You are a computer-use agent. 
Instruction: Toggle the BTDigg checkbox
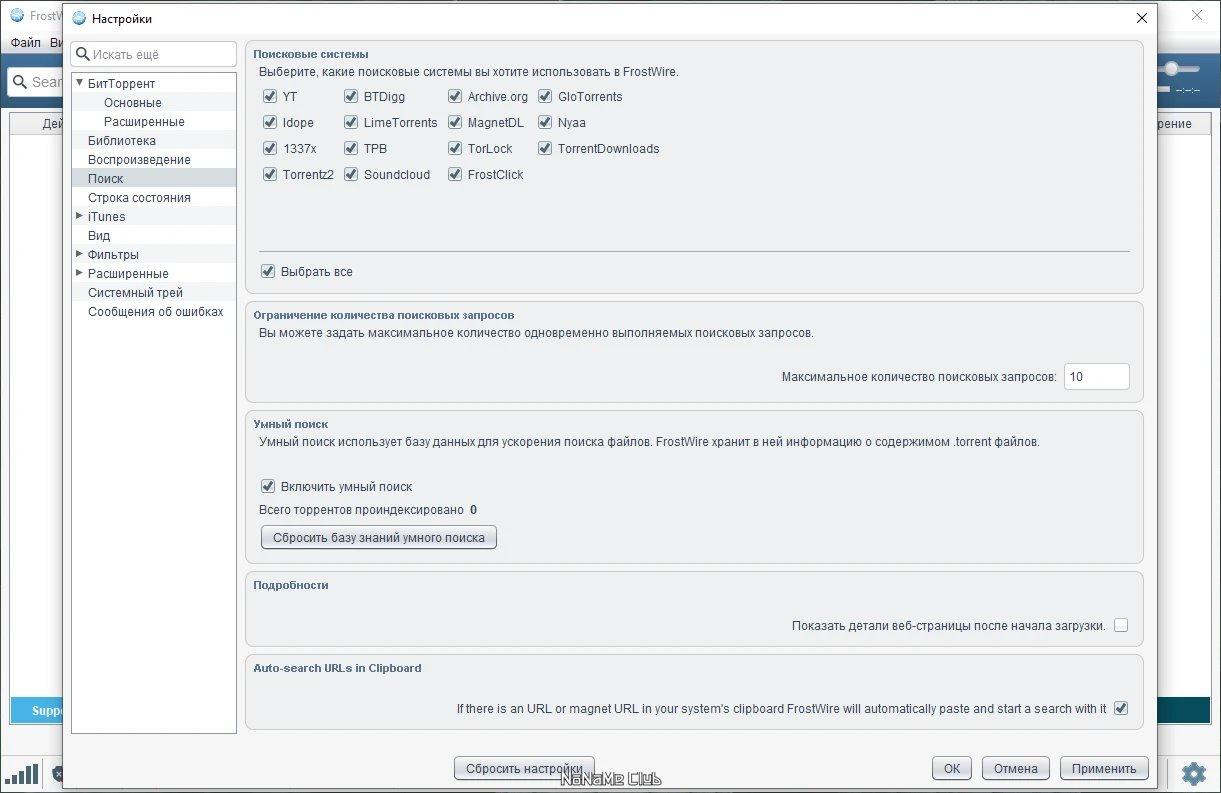click(351, 97)
